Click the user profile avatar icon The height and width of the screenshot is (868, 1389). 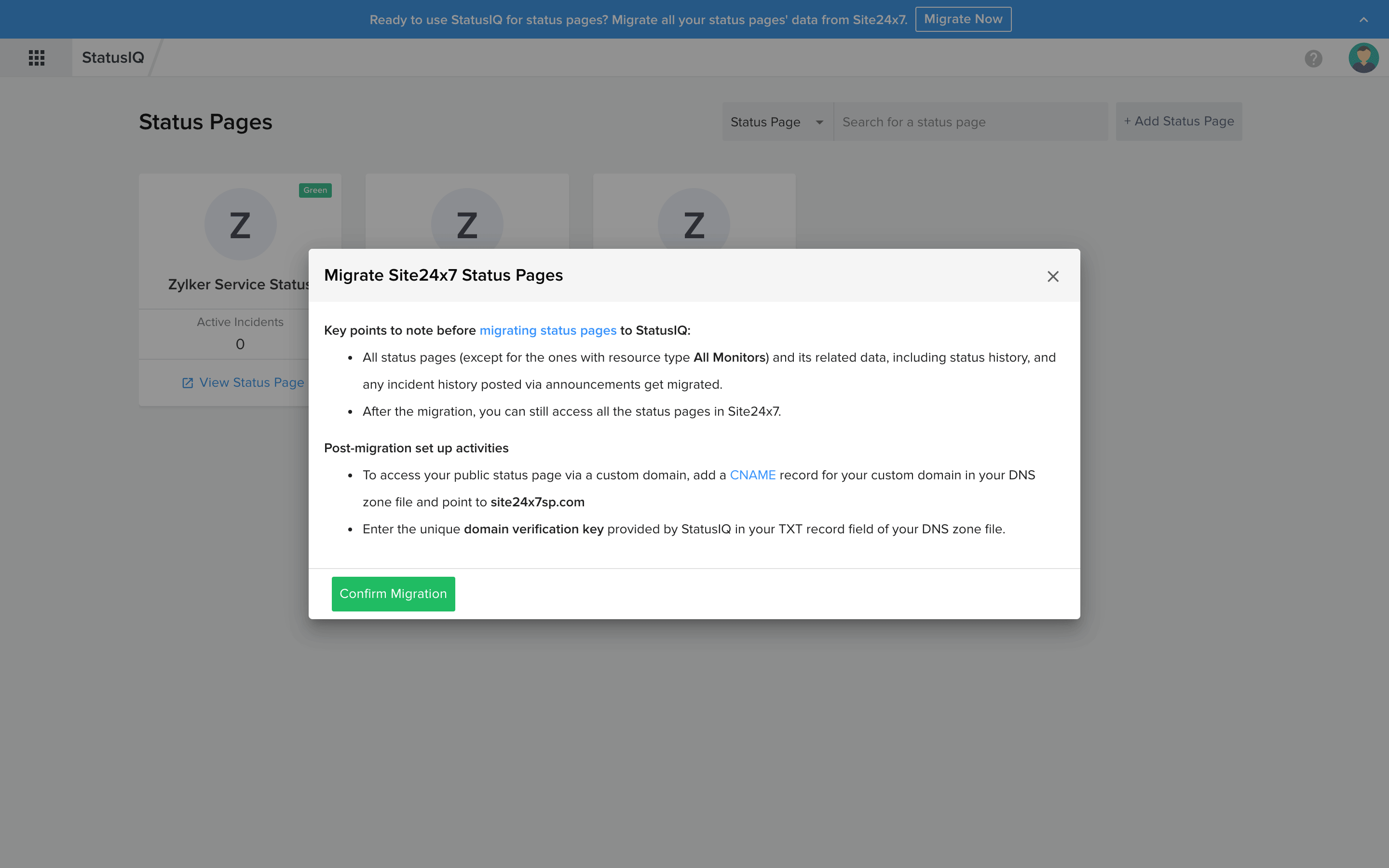pos(1362,57)
